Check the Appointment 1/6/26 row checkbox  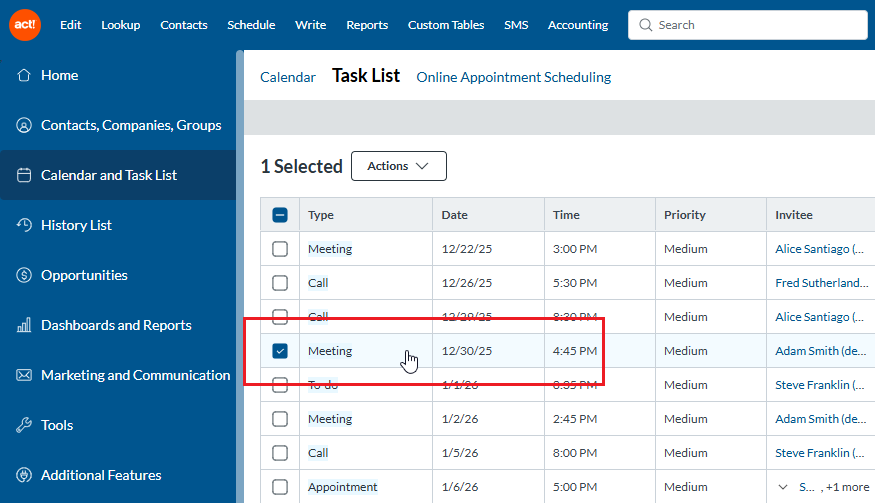tap(280, 487)
